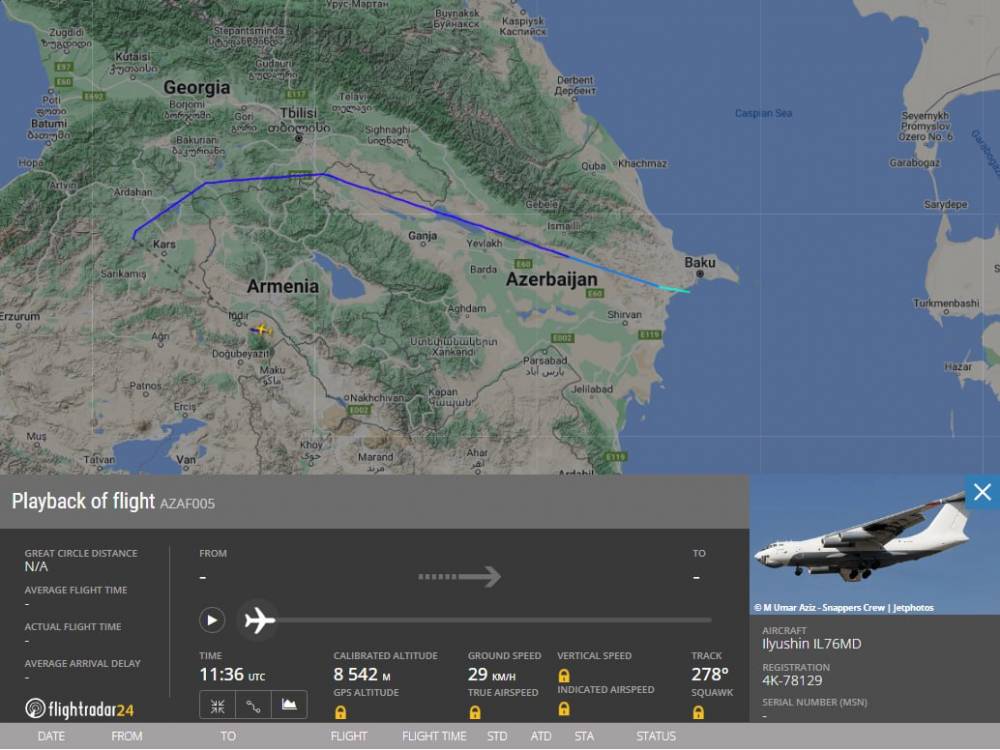Click the FLIGHT TIME column header
1000x750 pixels.
pos(434,736)
